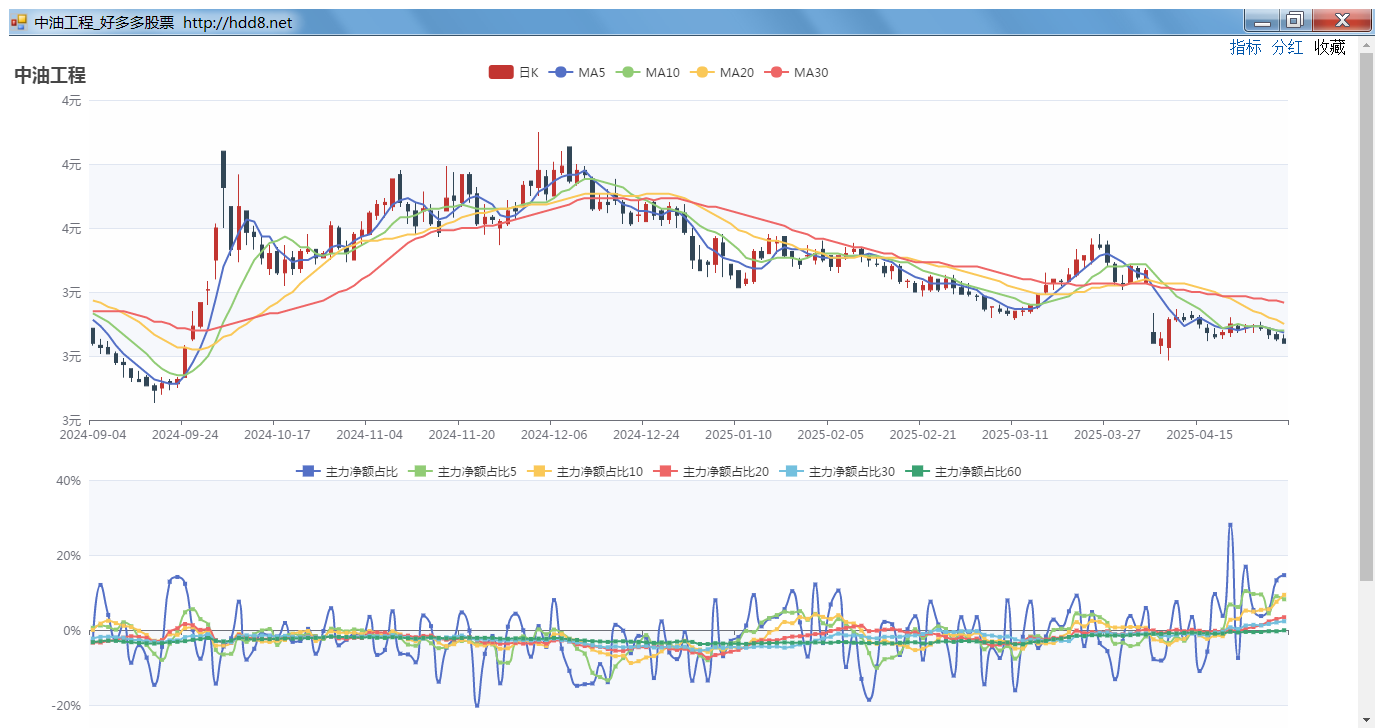
Task: Click the 收藏 favorites link
Action: [1329, 47]
